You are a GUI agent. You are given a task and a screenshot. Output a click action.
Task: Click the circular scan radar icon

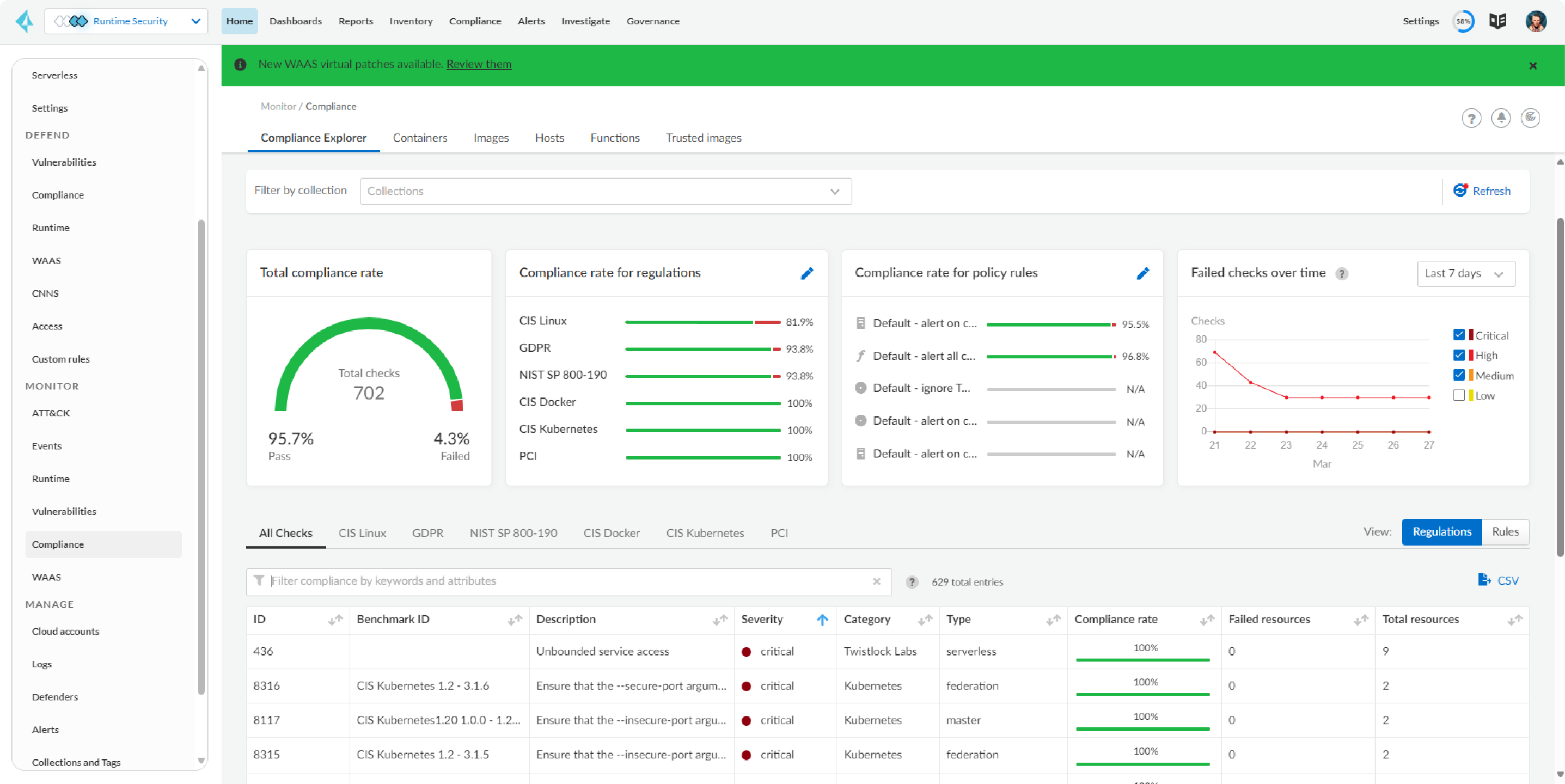(x=1530, y=118)
